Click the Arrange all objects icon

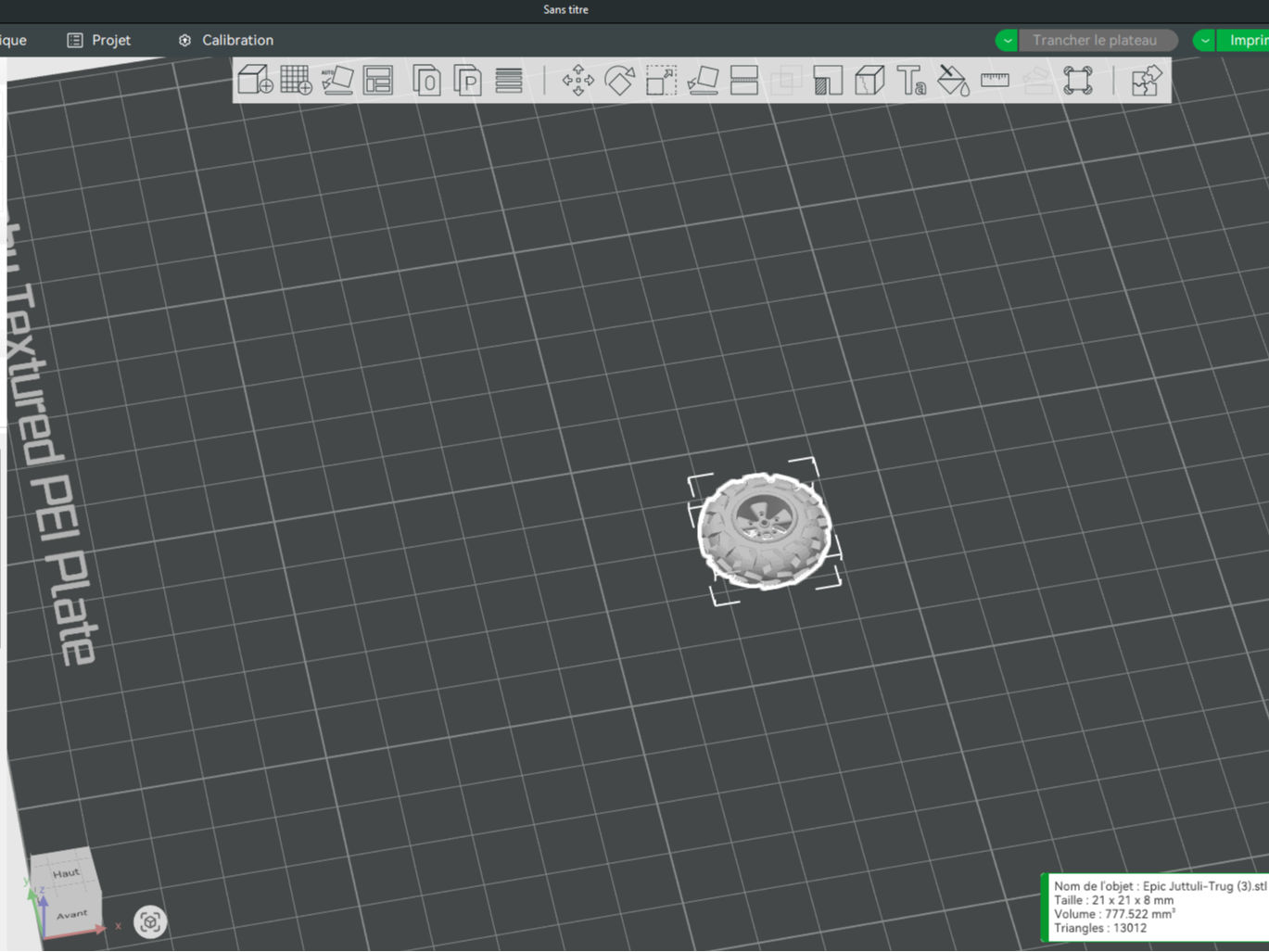coord(378,80)
